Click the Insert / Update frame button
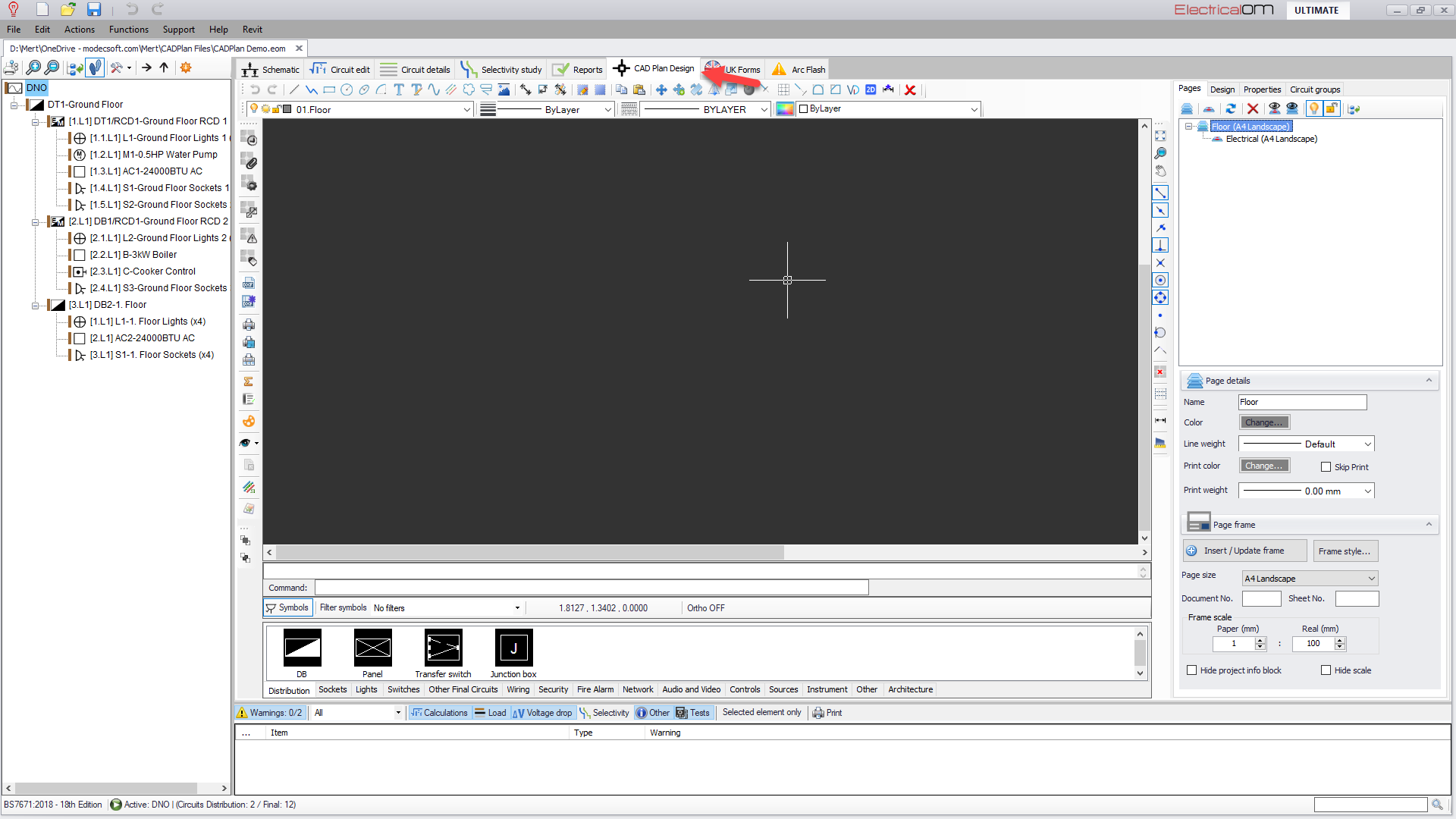The image size is (1456, 819). (1244, 551)
